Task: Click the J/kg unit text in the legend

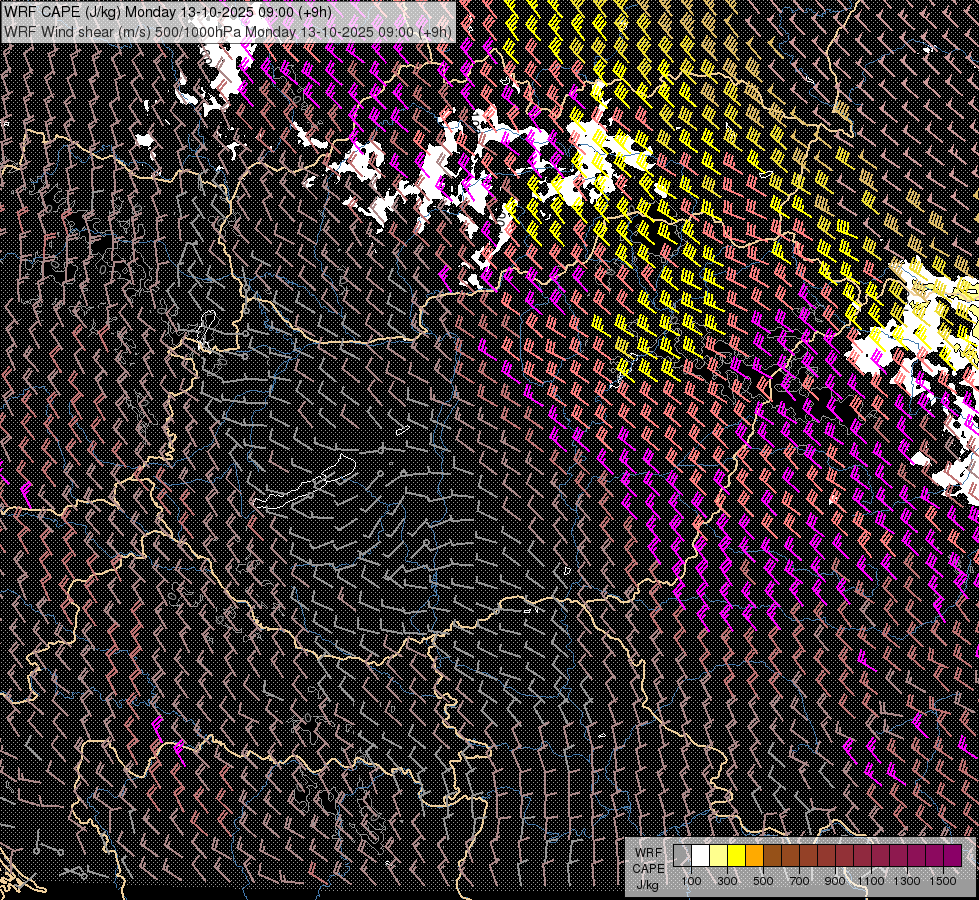Action: 647,884
